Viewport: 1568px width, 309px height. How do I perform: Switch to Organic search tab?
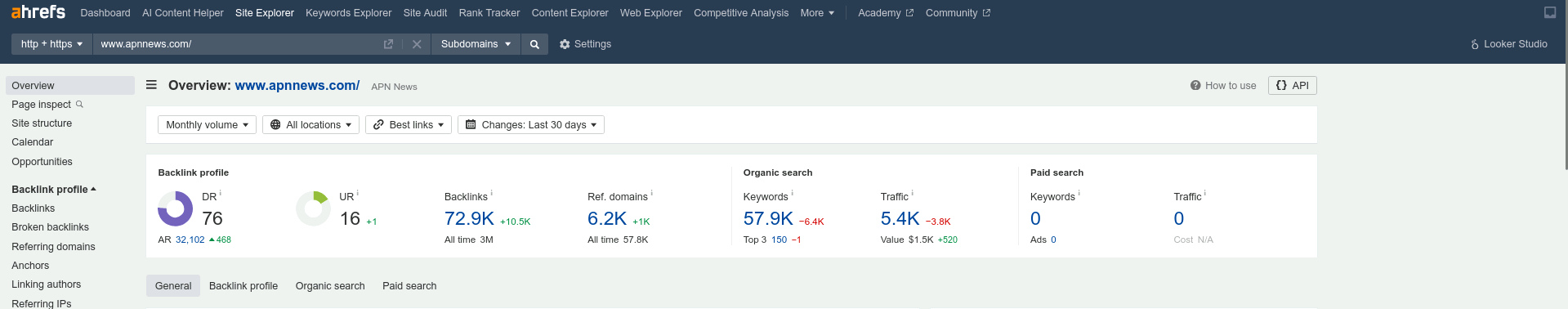click(x=330, y=286)
